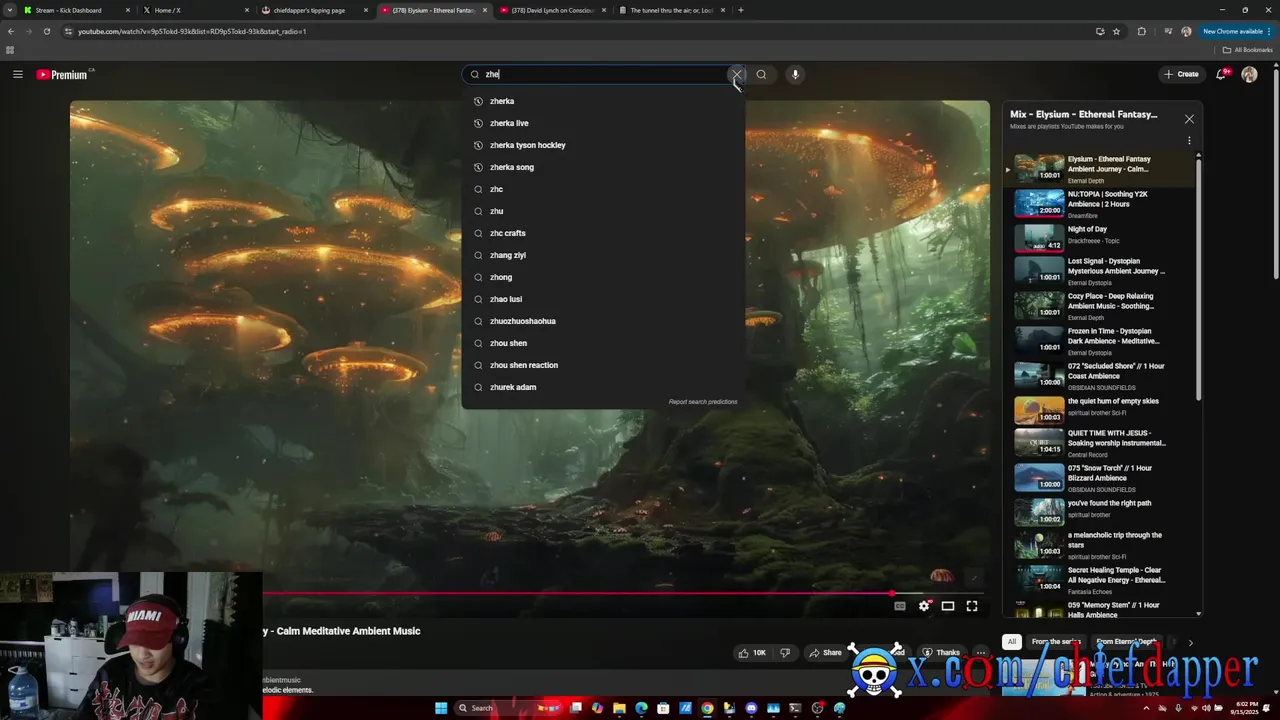Switch to David Lynch on Consciousness tab
The height and width of the screenshot is (720, 1280).
pyautogui.click(x=552, y=10)
